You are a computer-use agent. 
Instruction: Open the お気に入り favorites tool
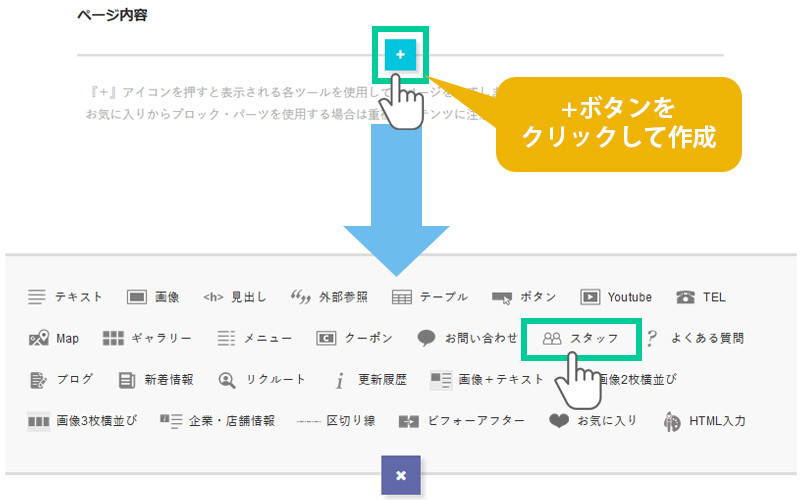[x=593, y=421]
